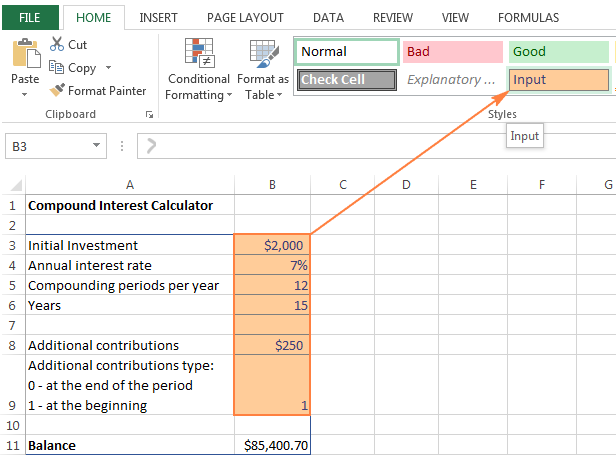This screenshot has width=616, height=455.
Task: Switch to the FORMULAS tab
Action: [x=528, y=18]
